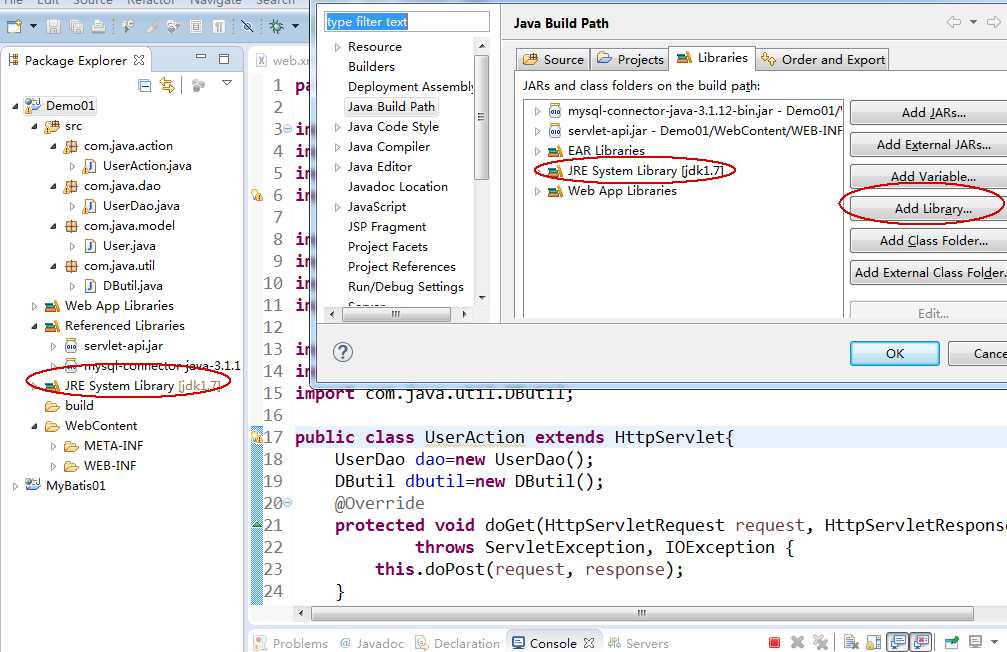Open the Problems view tab

291,643
